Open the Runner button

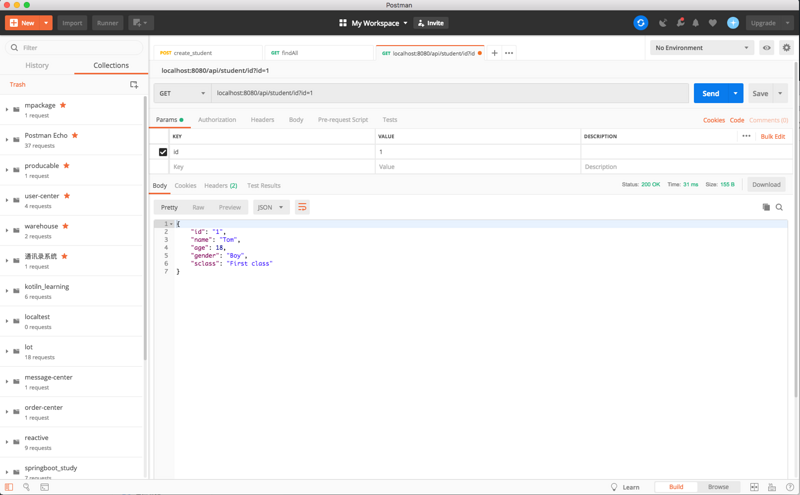click(x=108, y=23)
